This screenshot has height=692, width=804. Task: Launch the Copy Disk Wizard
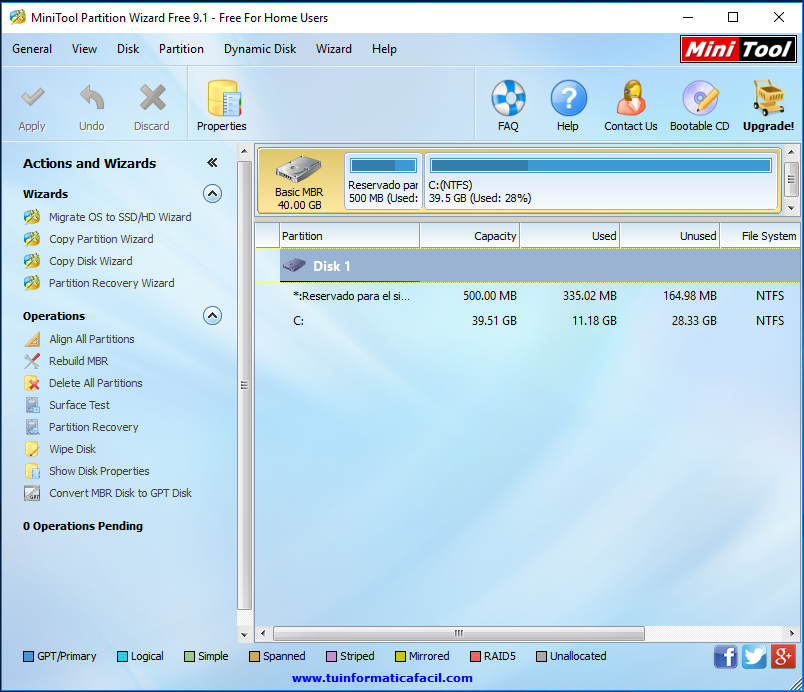click(x=91, y=261)
